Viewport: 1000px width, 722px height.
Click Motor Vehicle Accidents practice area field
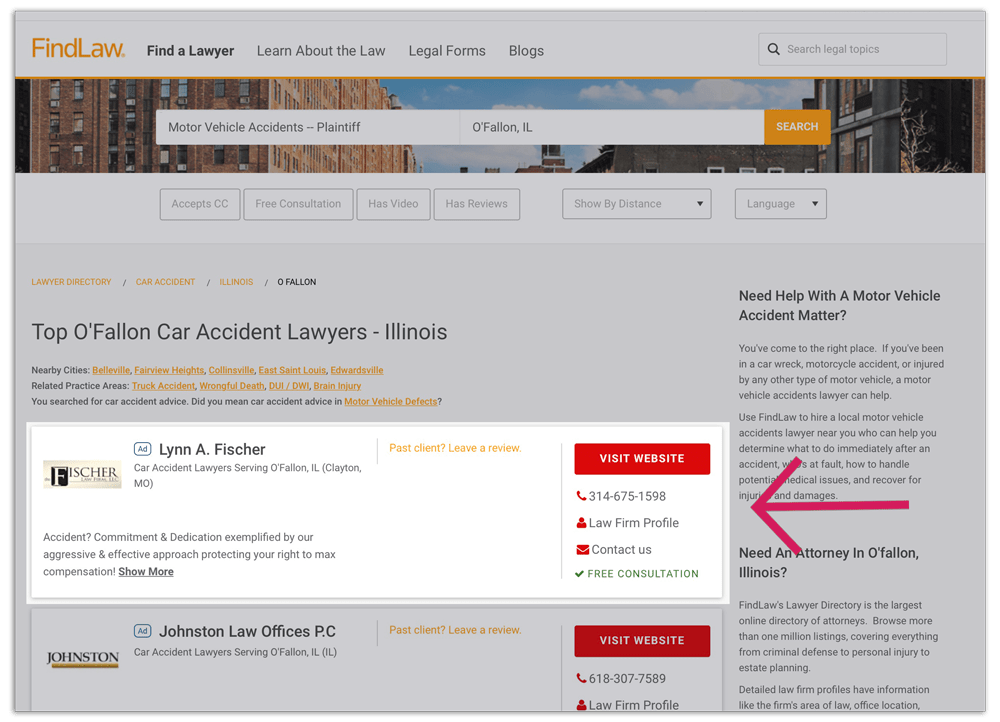[307, 127]
